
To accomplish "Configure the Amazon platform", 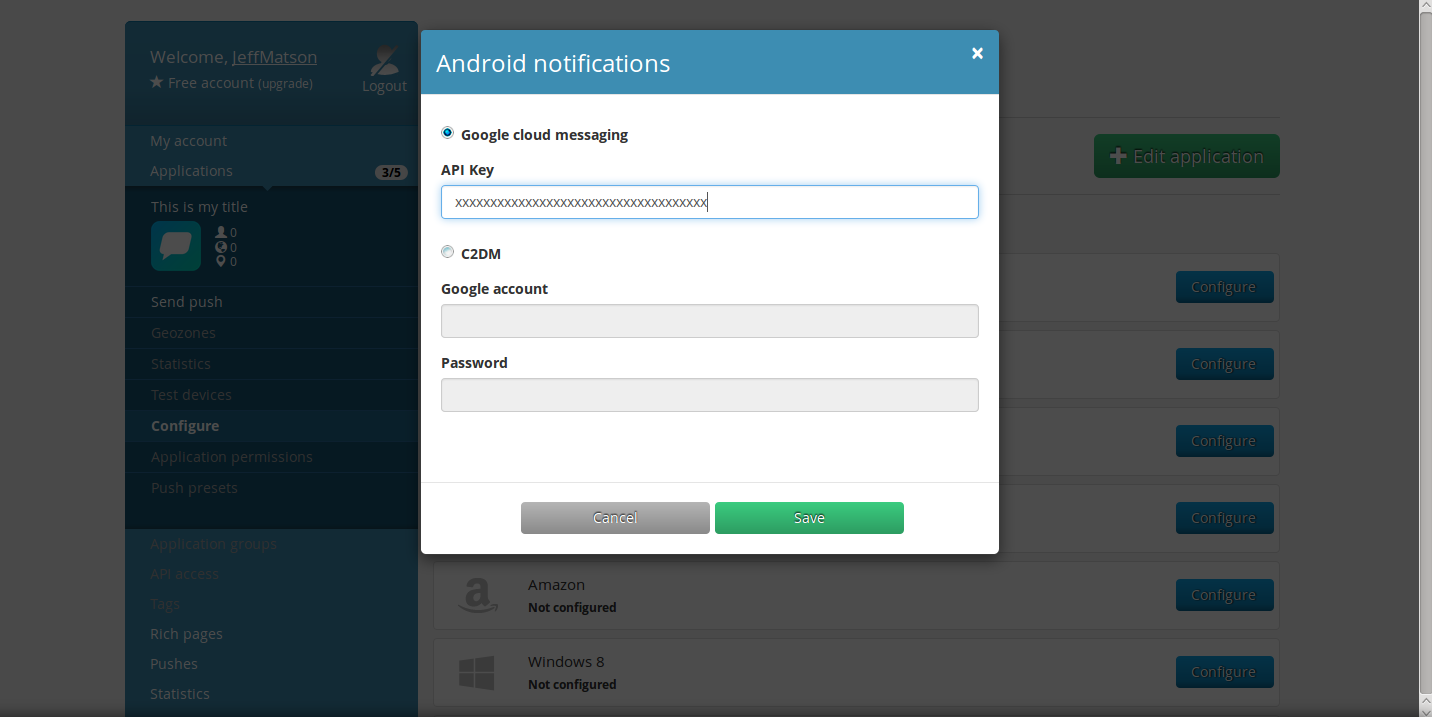I will [1224, 595].
